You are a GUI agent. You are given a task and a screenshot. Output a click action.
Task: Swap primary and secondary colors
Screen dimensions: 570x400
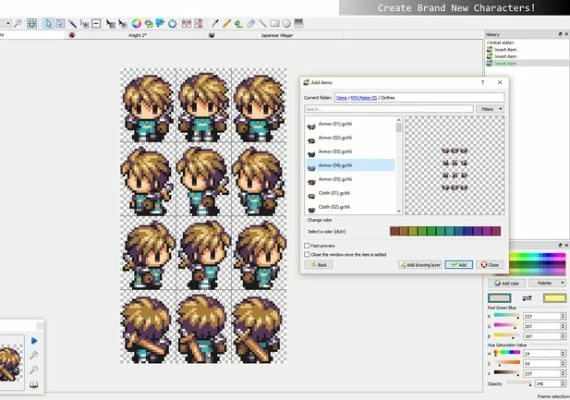[x=527, y=298]
